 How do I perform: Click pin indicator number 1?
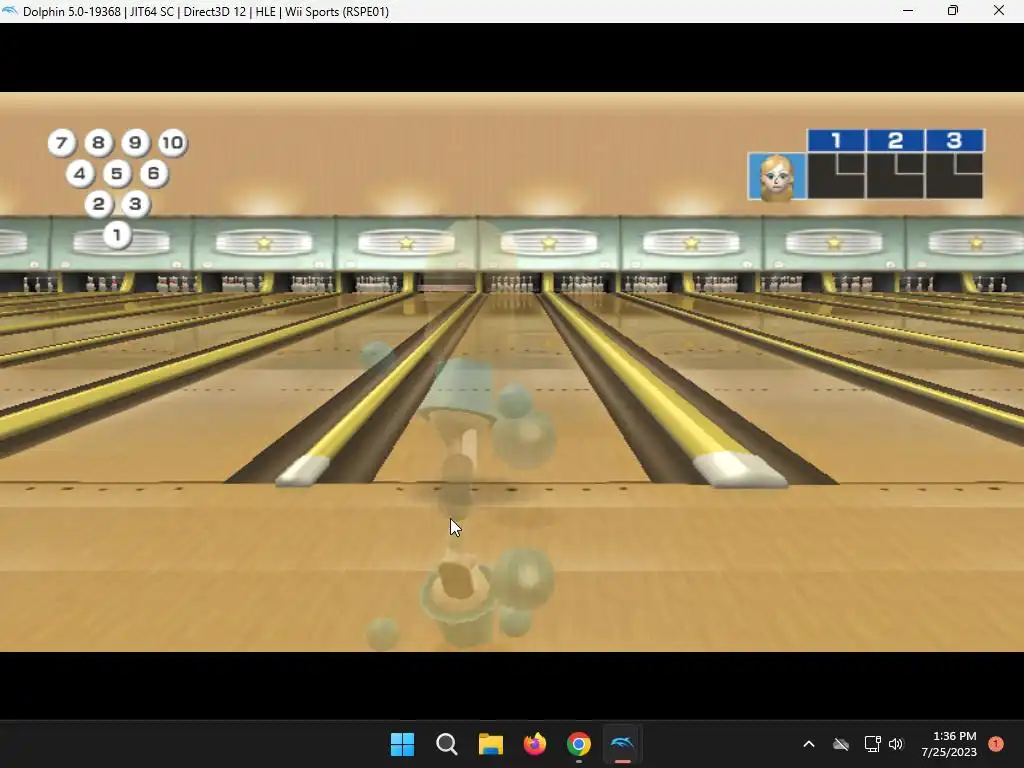point(117,234)
